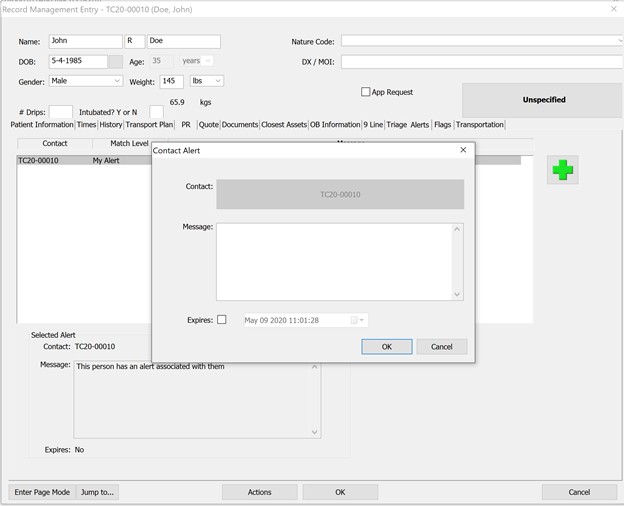Switch to the Triage tab
The width and height of the screenshot is (624, 506).
397,125
